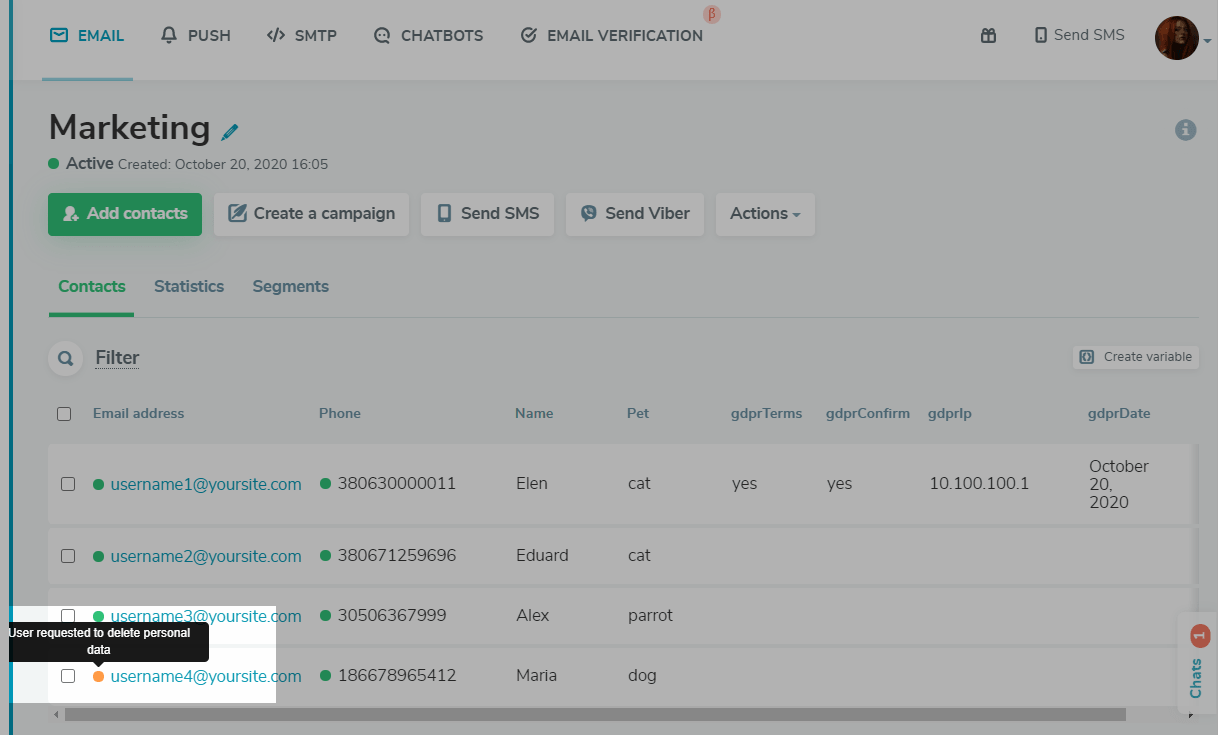The height and width of the screenshot is (735, 1218).
Task: Open the gift icon in the header
Action: click(x=988, y=36)
